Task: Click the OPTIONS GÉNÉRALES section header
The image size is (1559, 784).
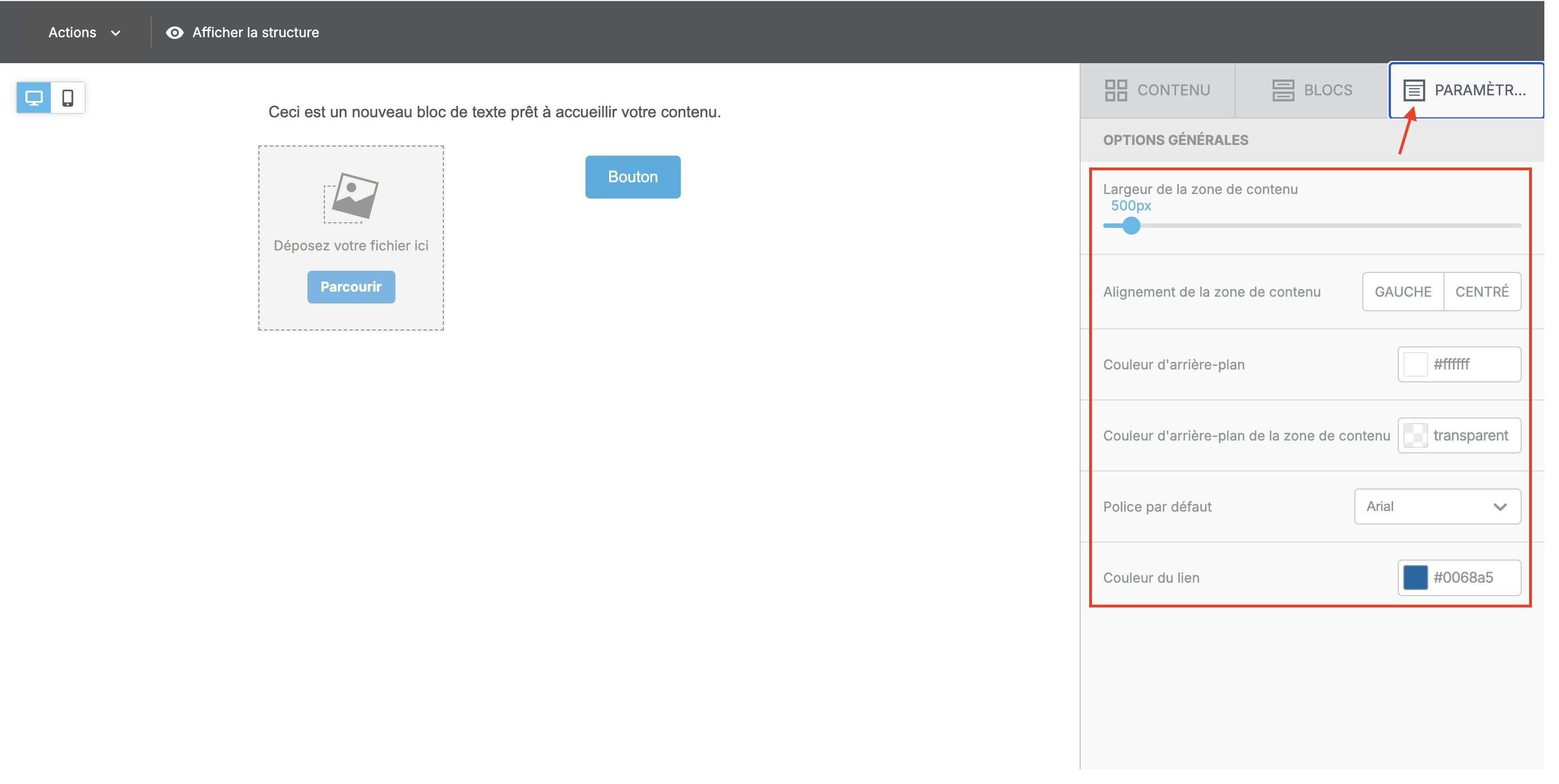Action: [1175, 140]
